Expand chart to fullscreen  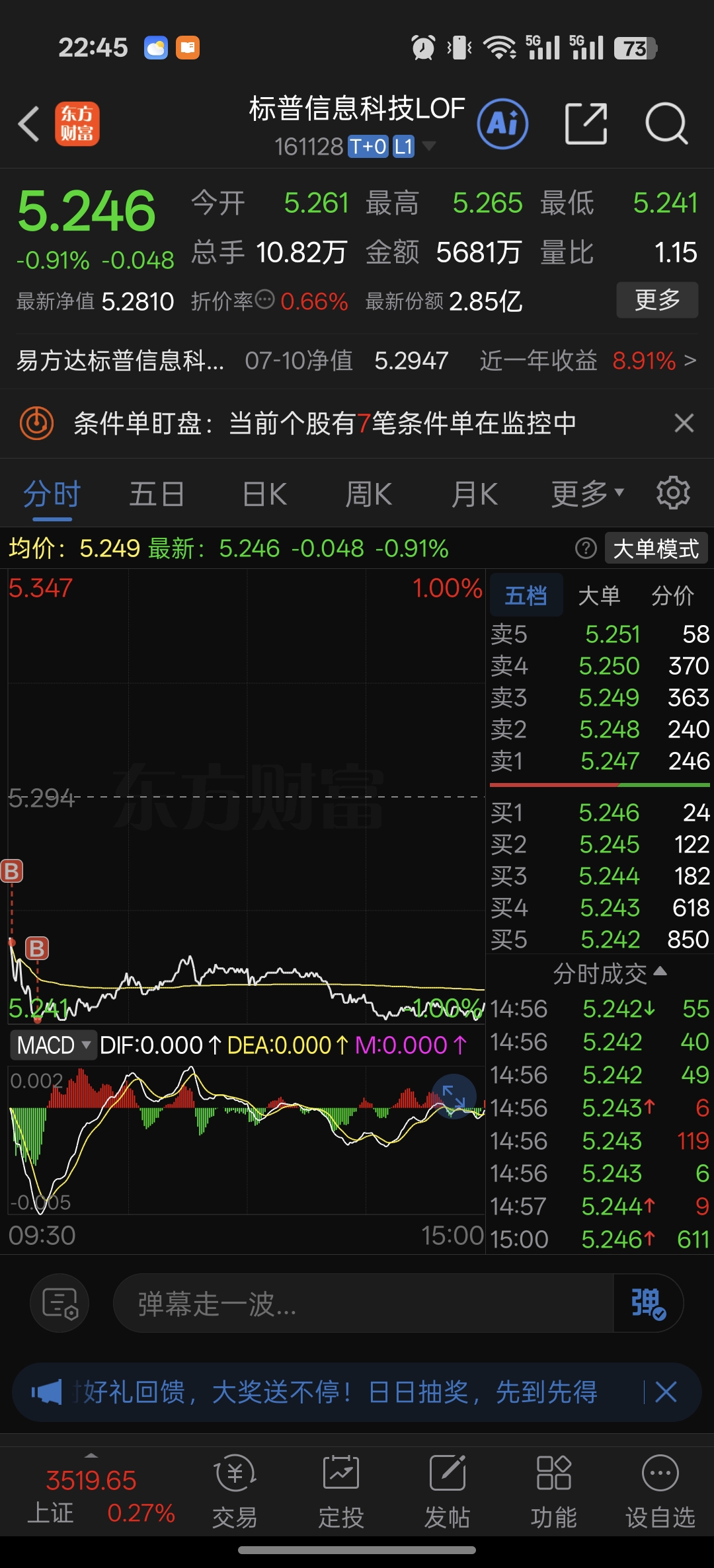point(454,1097)
